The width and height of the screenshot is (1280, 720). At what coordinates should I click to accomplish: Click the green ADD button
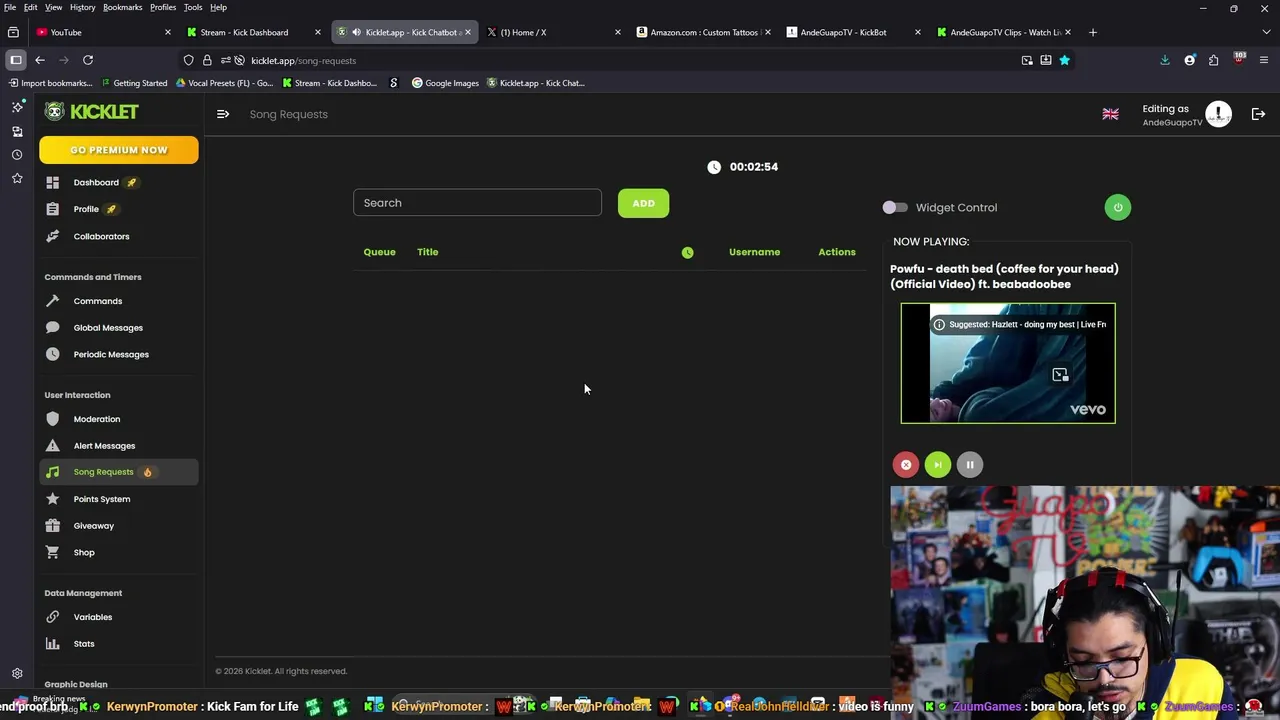(x=643, y=203)
